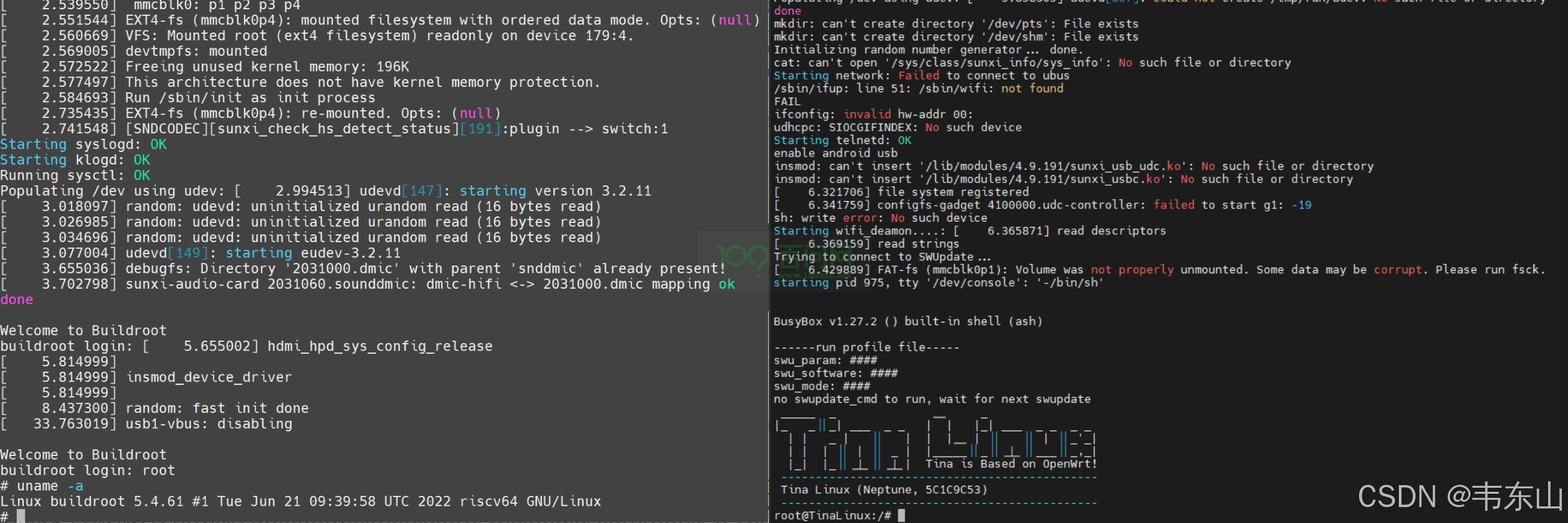Click the 'FAIL' text in right terminal

tap(787, 102)
